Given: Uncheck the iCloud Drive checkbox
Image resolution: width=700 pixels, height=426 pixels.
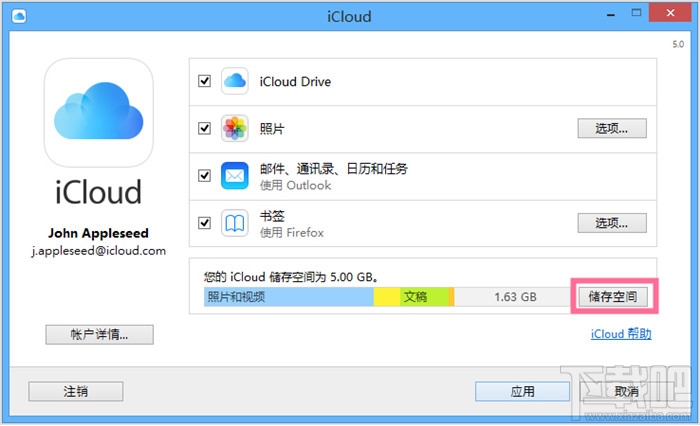Looking at the screenshot, I should coord(204,81).
